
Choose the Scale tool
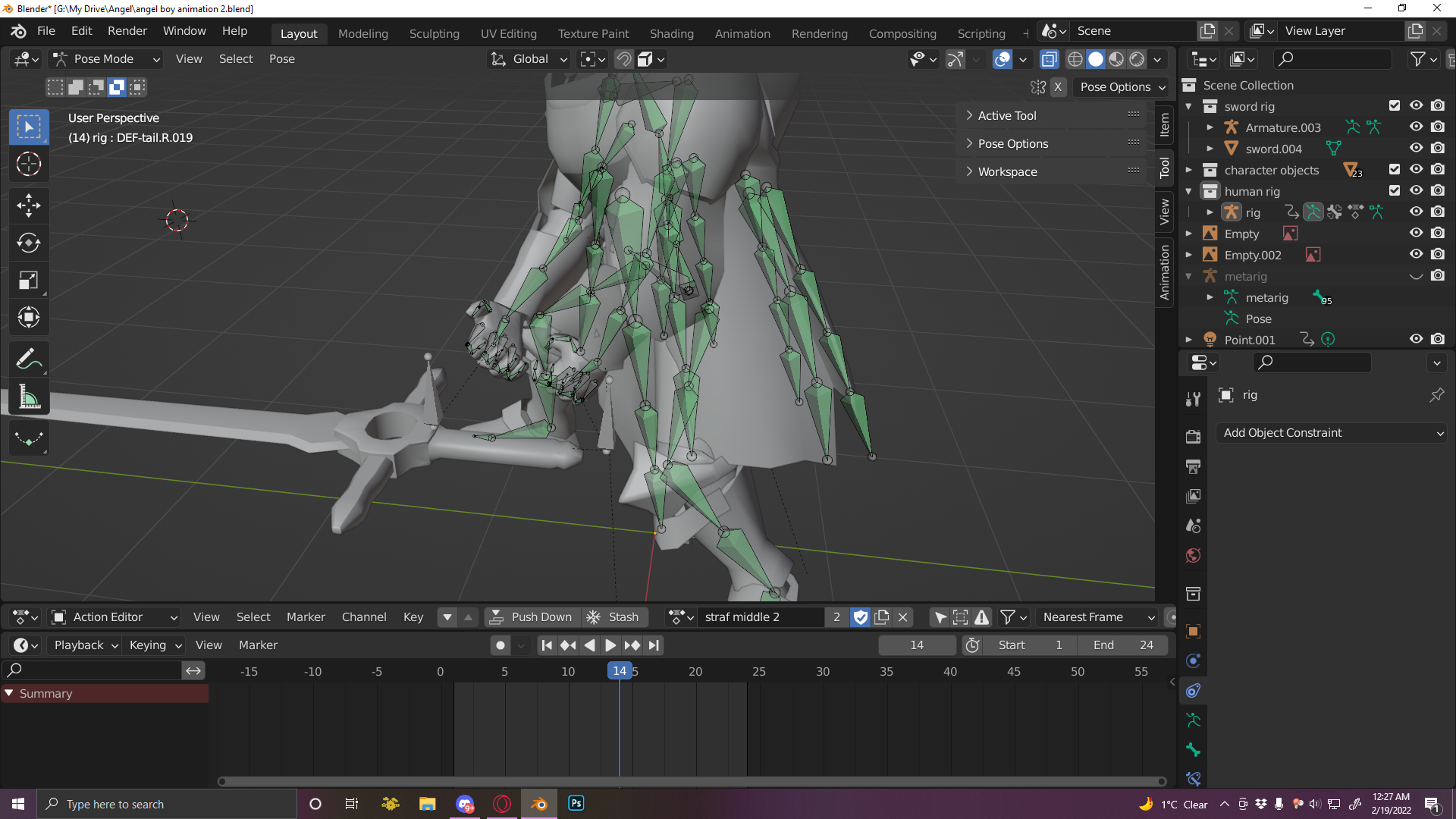coord(29,281)
